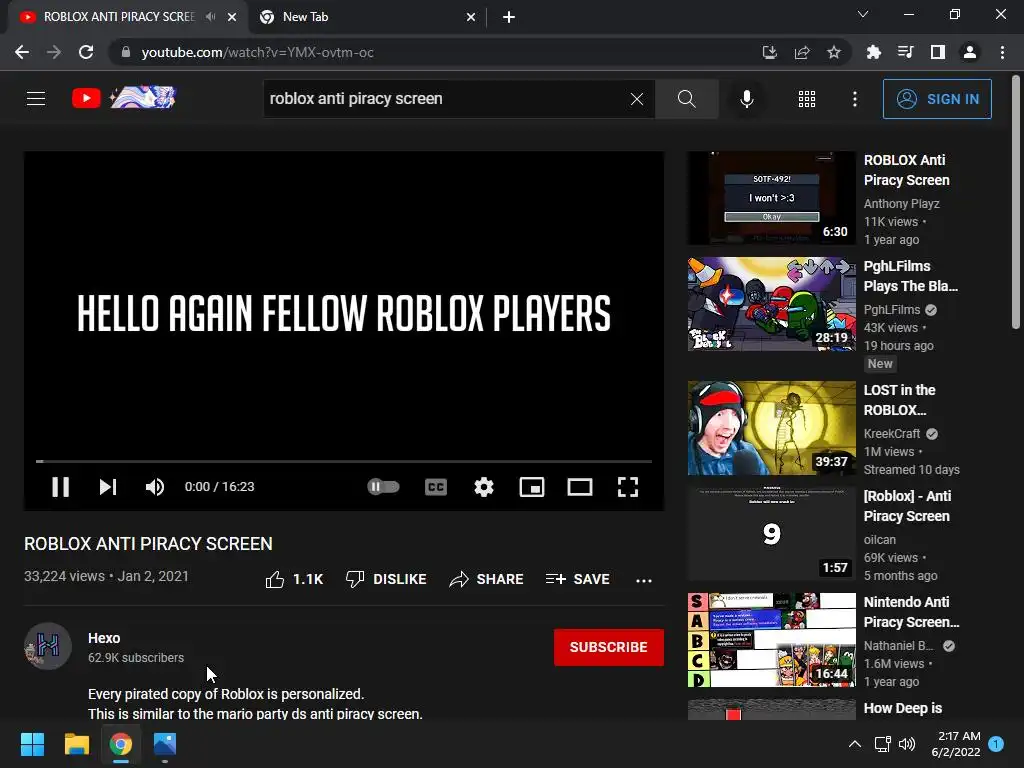1024x768 pixels.
Task: Click the page vertical scrollbar
Action: click(1016, 202)
